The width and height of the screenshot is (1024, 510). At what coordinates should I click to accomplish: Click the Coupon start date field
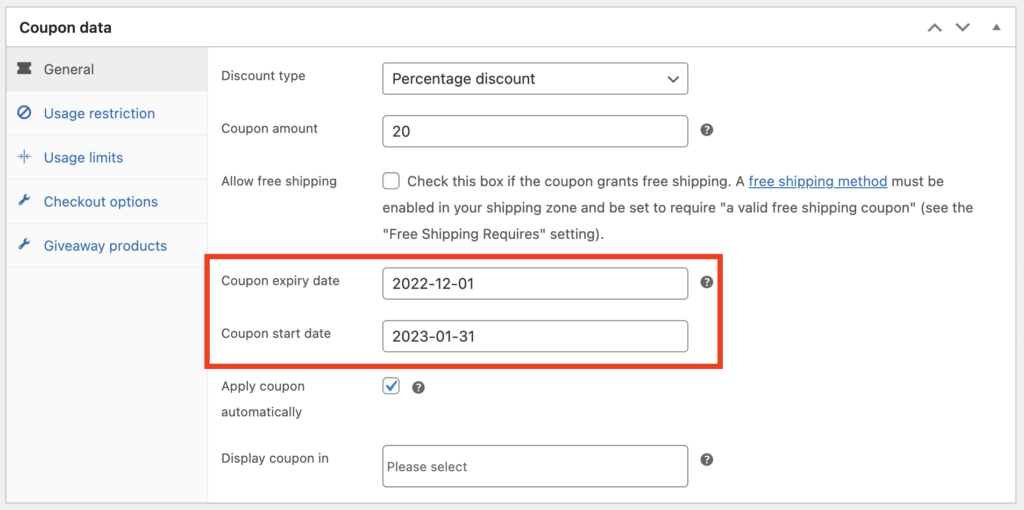click(535, 336)
